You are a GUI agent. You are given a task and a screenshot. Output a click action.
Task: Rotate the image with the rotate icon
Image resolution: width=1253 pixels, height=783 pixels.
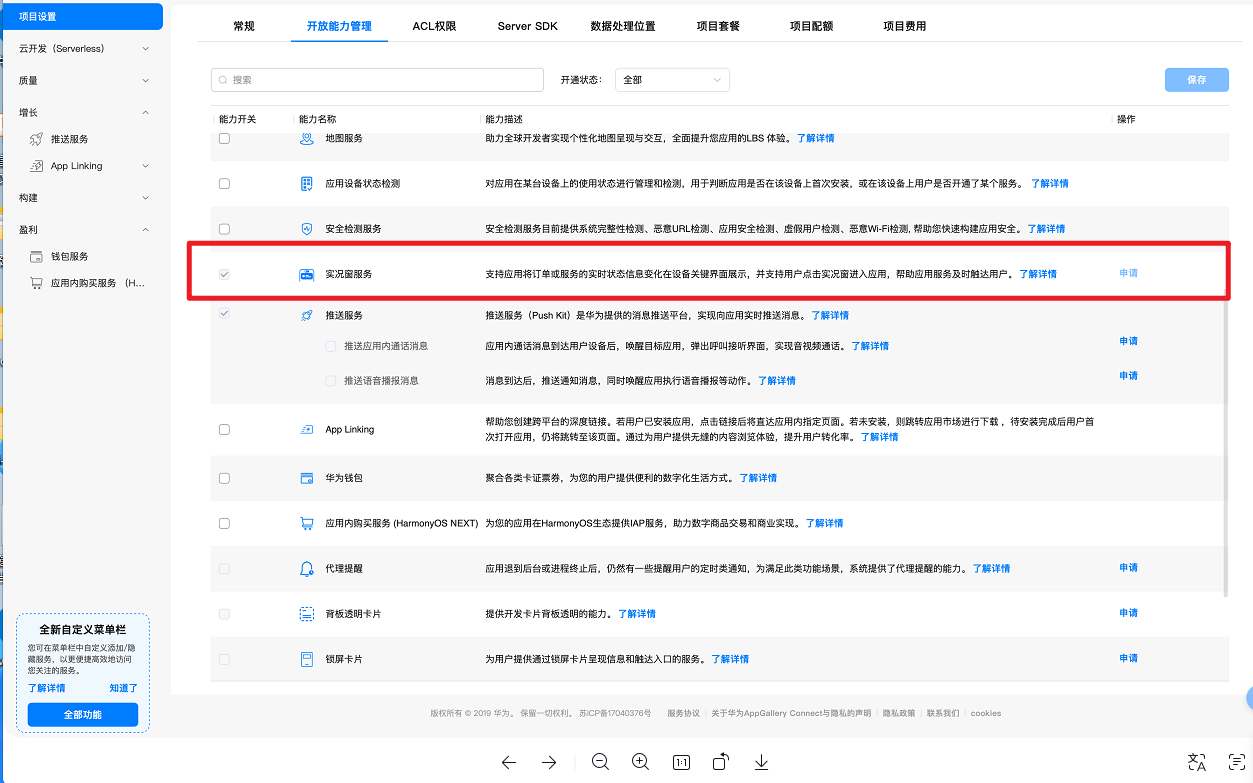coord(721,762)
